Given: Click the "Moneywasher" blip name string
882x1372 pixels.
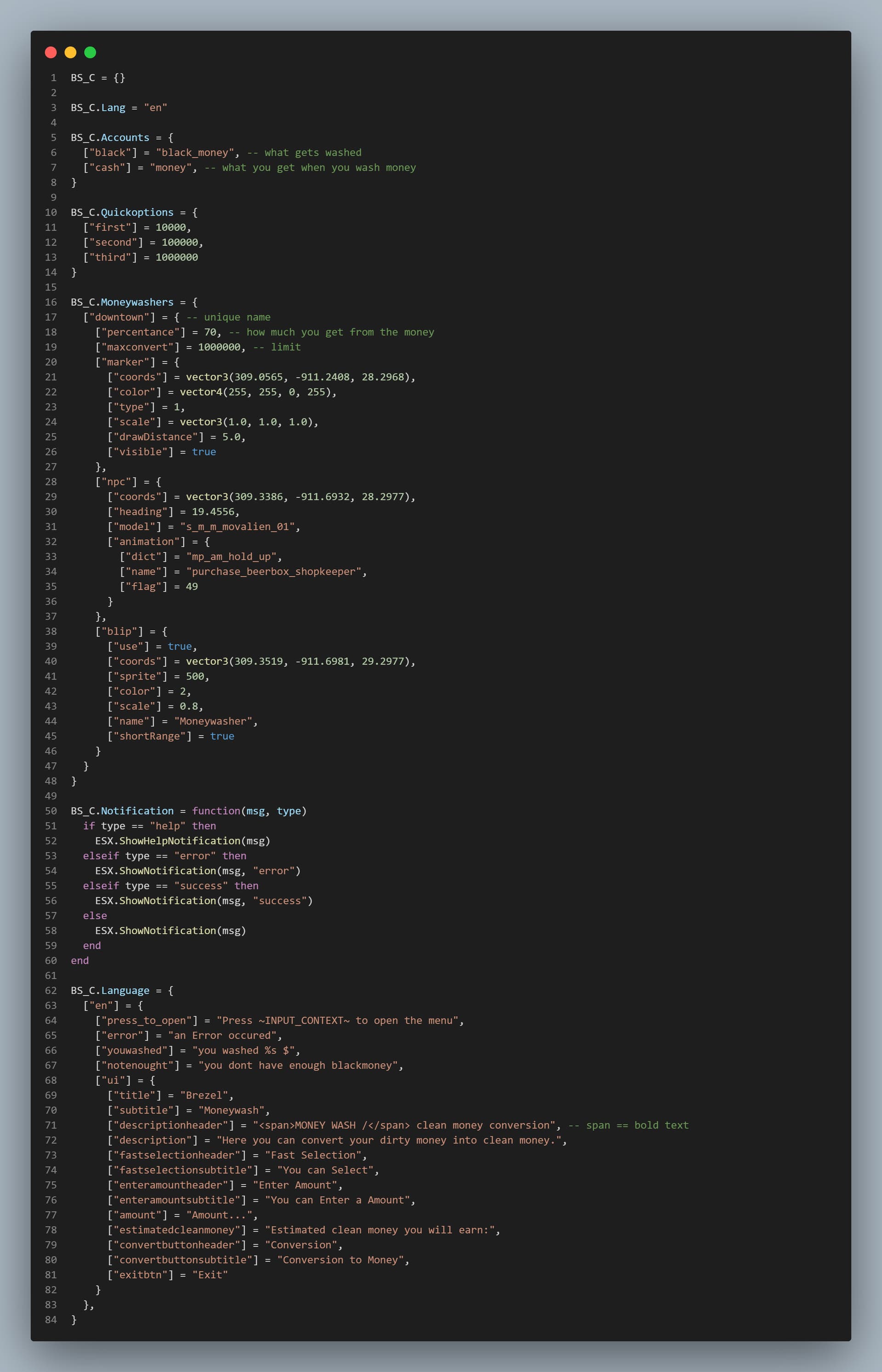Looking at the screenshot, I should pyautogui.click(x=213, y=721).
